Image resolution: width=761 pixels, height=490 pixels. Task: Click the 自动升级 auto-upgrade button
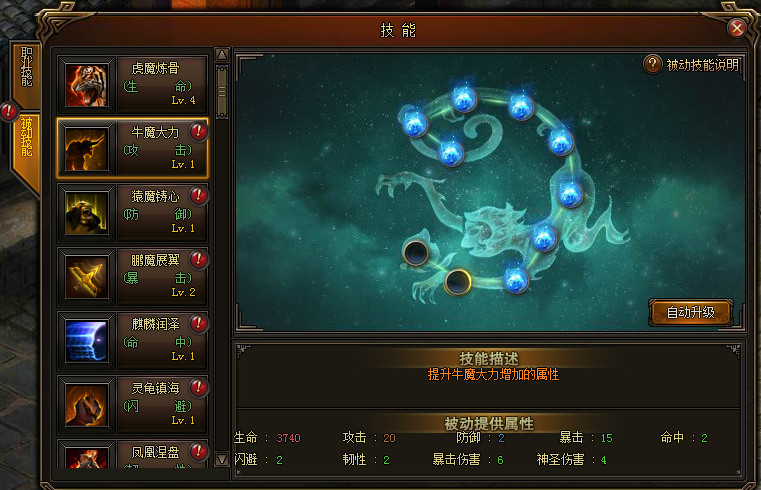tap(690, 312)
